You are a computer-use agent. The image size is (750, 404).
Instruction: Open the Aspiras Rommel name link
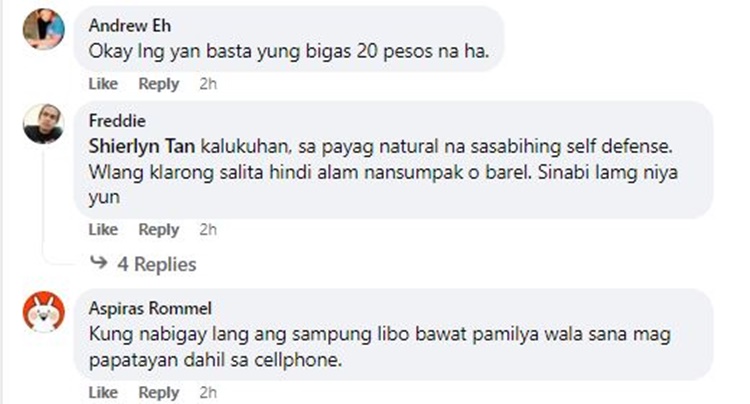click(150, 308)
